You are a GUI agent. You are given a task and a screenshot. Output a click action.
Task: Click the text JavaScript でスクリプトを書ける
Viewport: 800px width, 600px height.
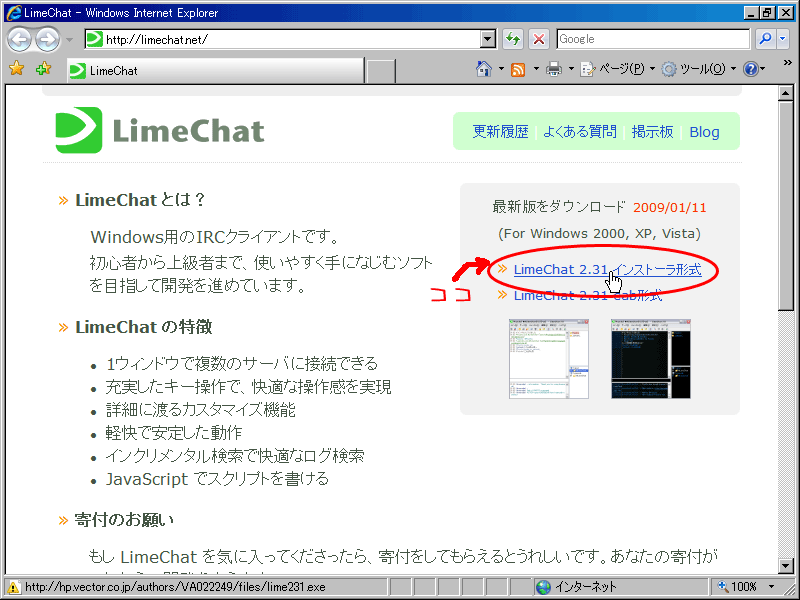217,479
